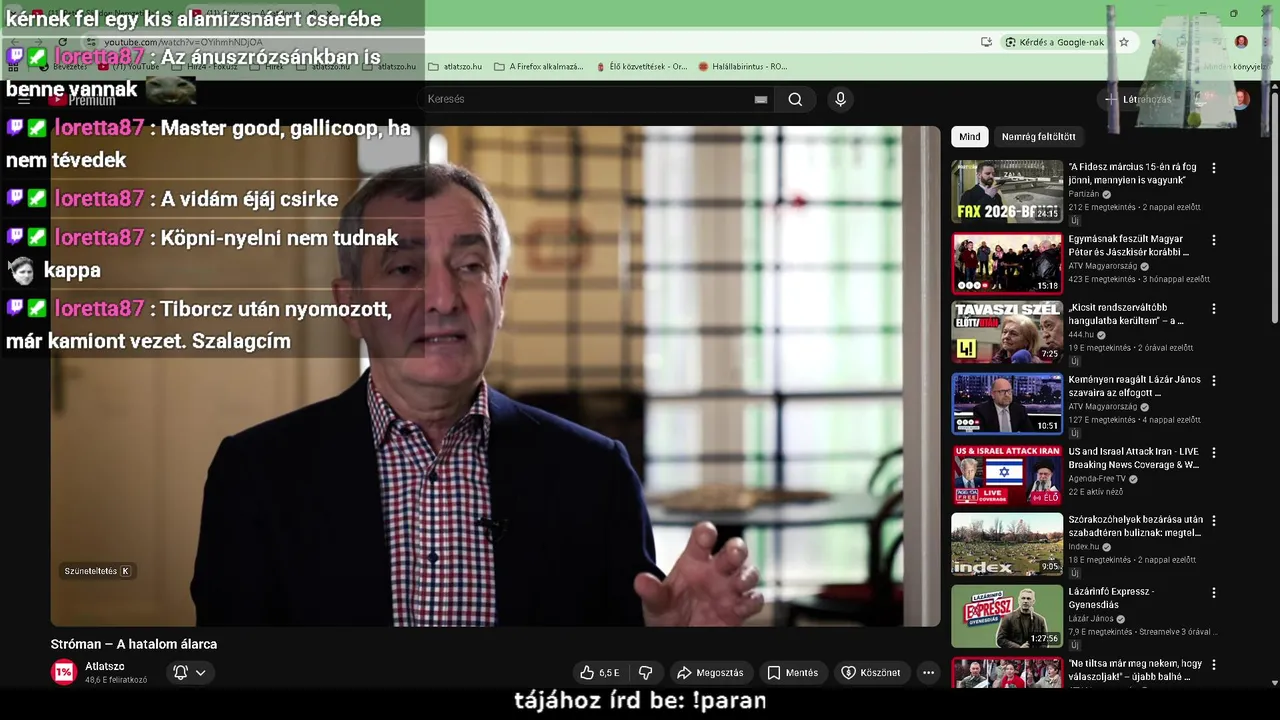Open the Chrome profile avatar
The image size is (1280, 720).
[1241, 42]
